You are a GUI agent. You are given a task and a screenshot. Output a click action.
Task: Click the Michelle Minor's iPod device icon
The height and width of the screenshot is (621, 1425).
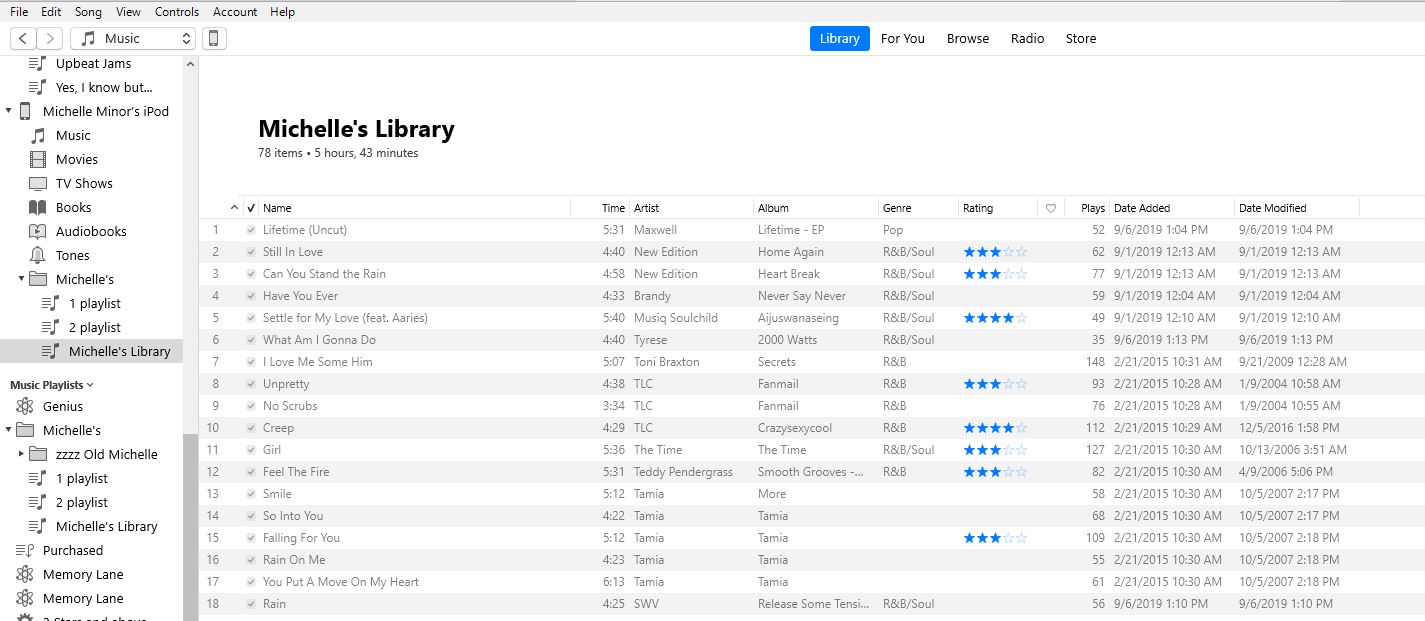[25, 111]
